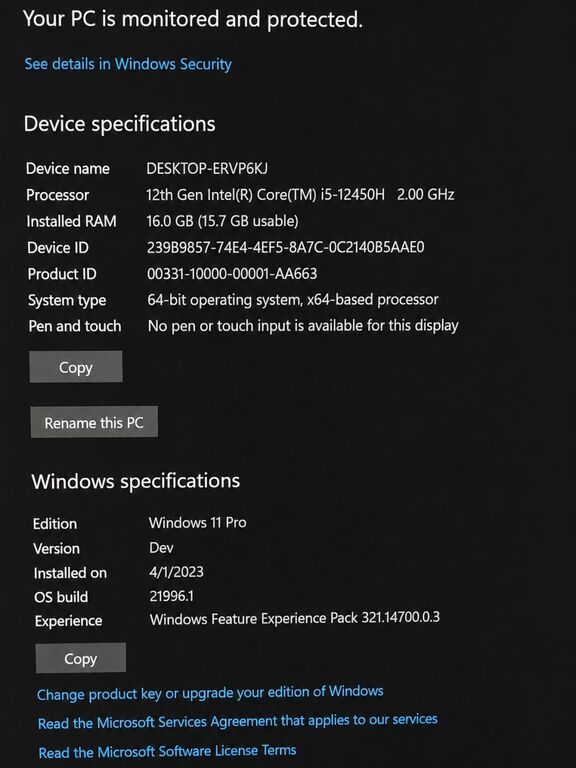This screenshot has height=768, width=576.
Task: Open the Microsoft Software License Terms link
Action: (167, 751)
